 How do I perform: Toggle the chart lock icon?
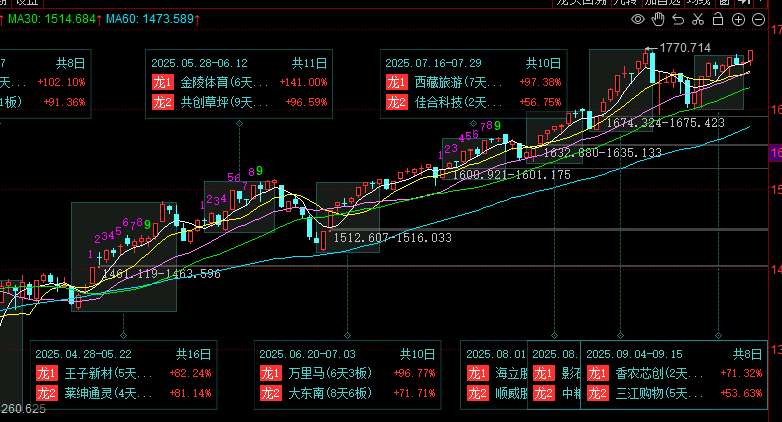718,19
